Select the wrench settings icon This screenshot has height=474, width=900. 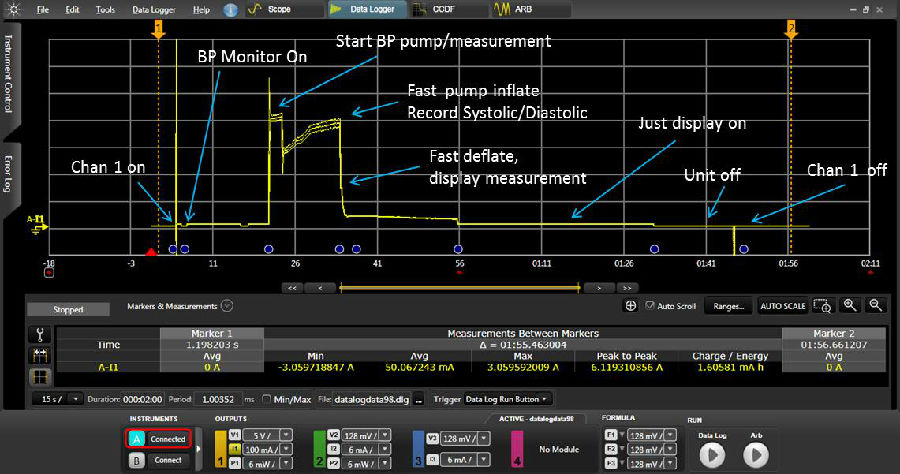(x=40, y=335)
